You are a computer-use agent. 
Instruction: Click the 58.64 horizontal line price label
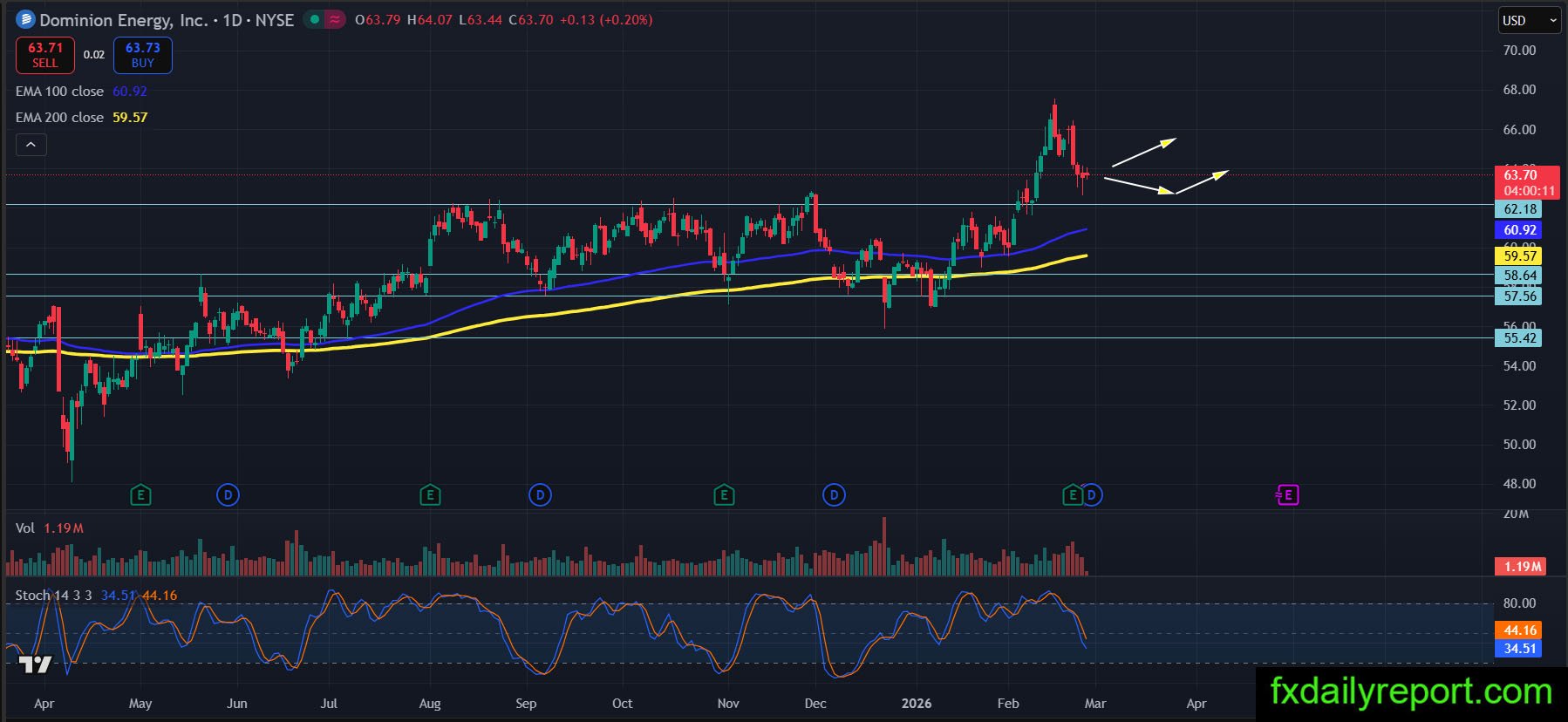click(x=1520, y=276)
